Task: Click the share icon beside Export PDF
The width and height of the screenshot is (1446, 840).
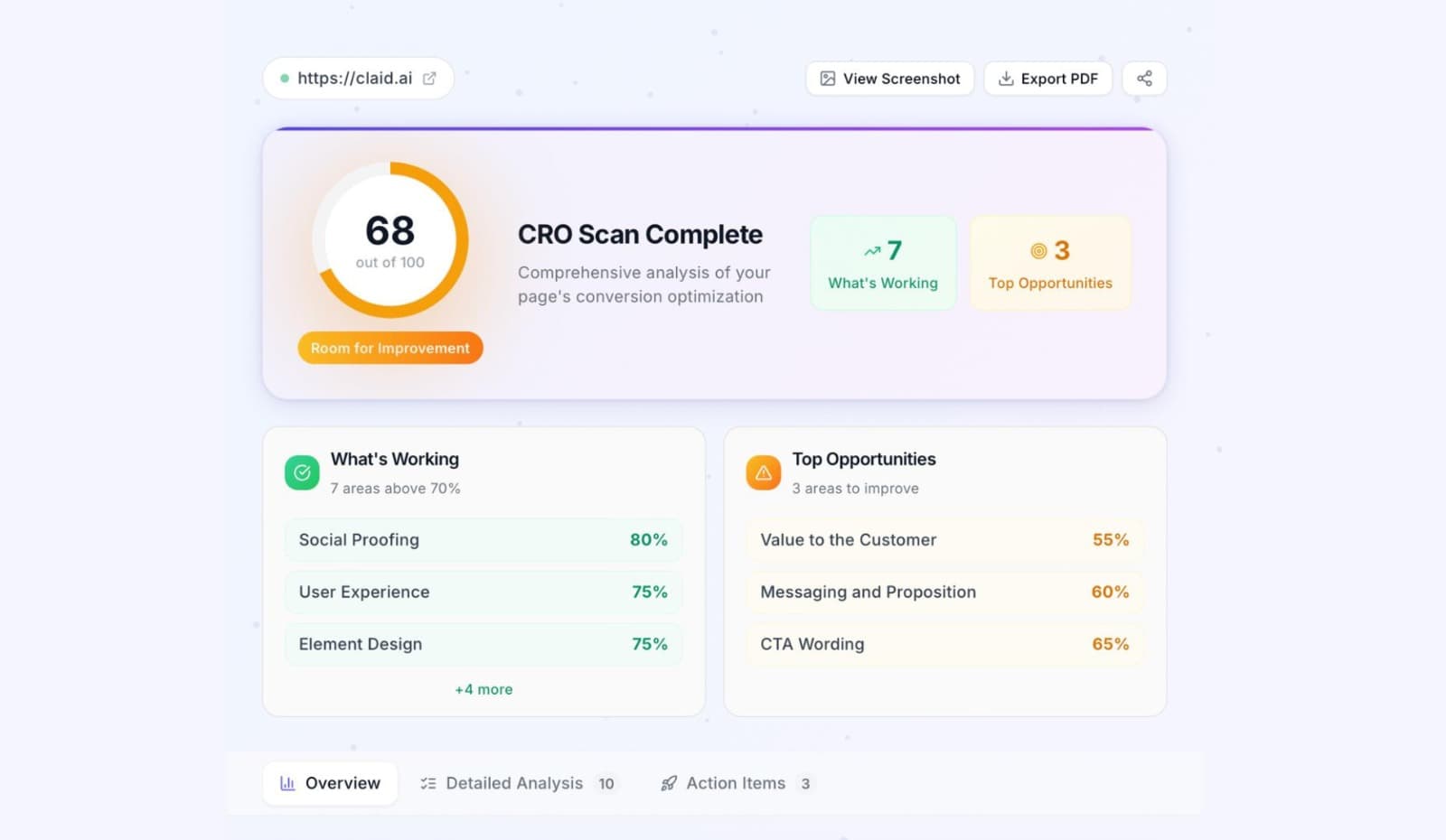Action: [x=1144, y=79]
